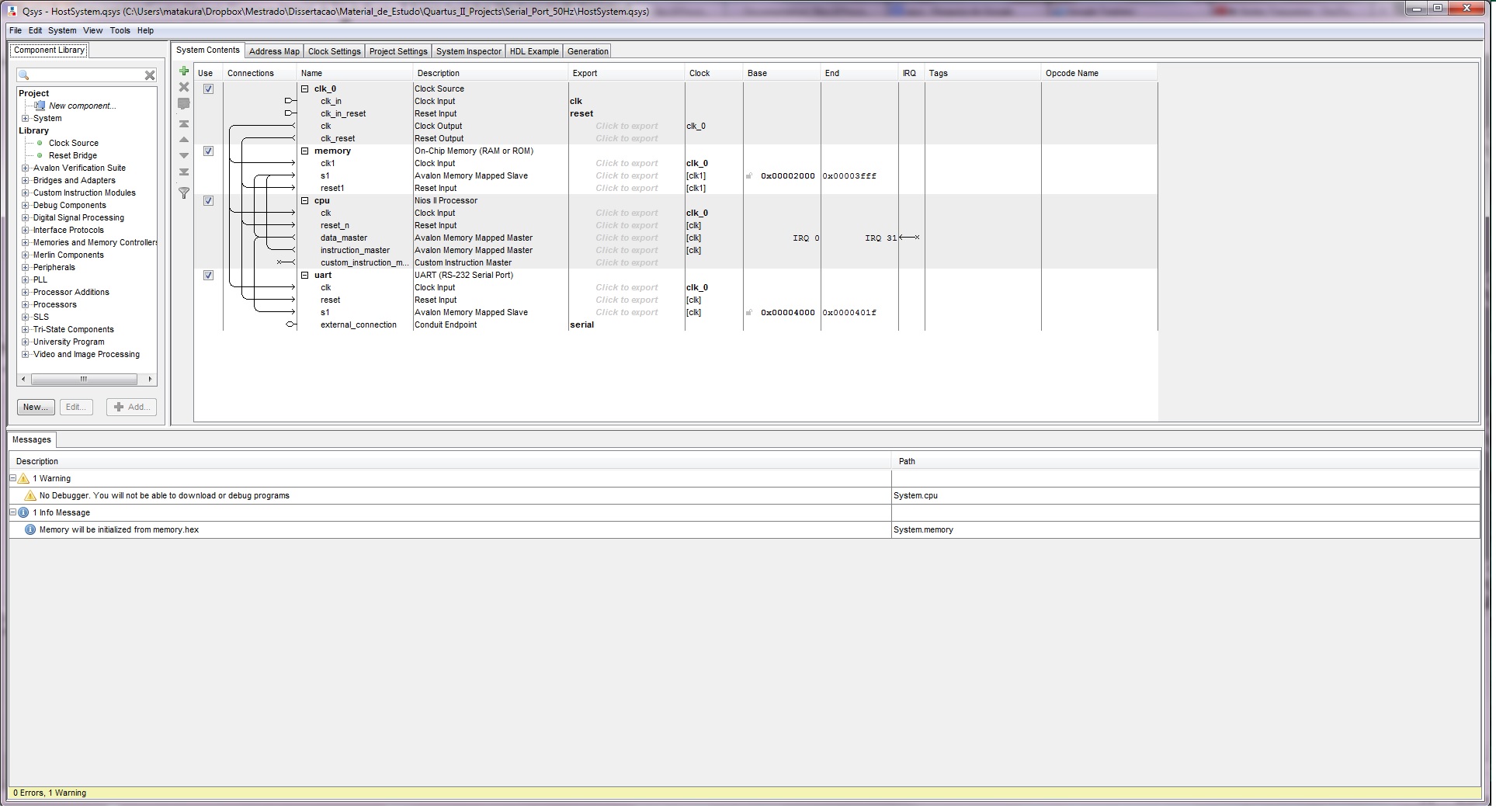Uncheck the Use checkbox for clk_0
This screenshot has width=1496, height=812.
(208, 89)
